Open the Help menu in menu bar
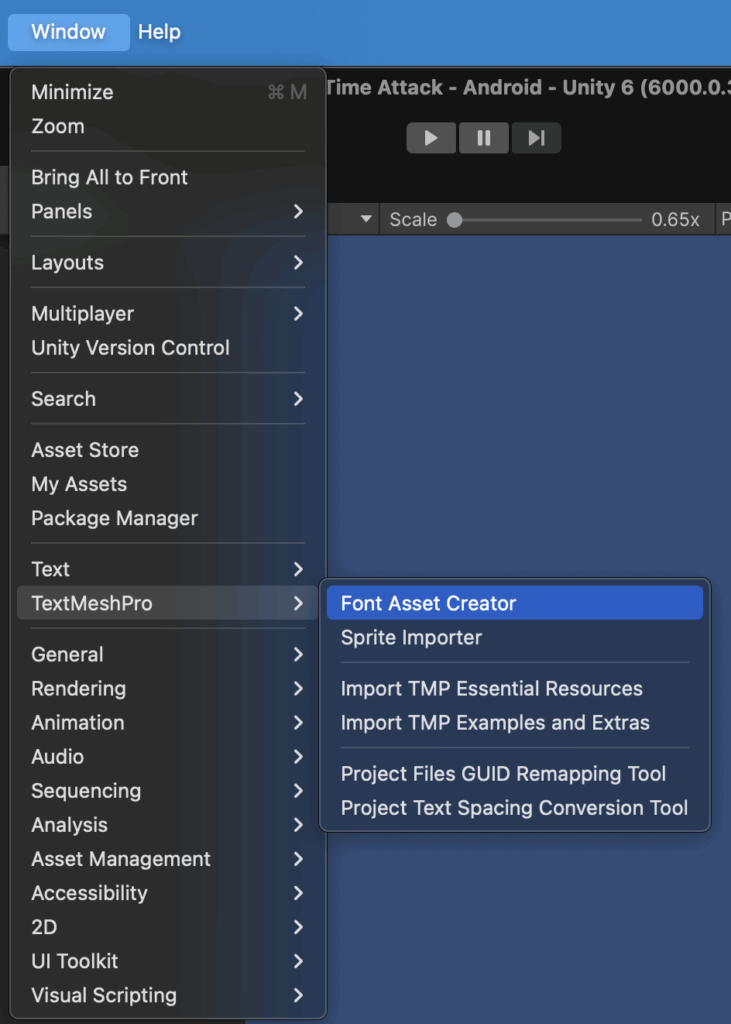This screenshot has width=731, height=1024. (x=159, y=31)
